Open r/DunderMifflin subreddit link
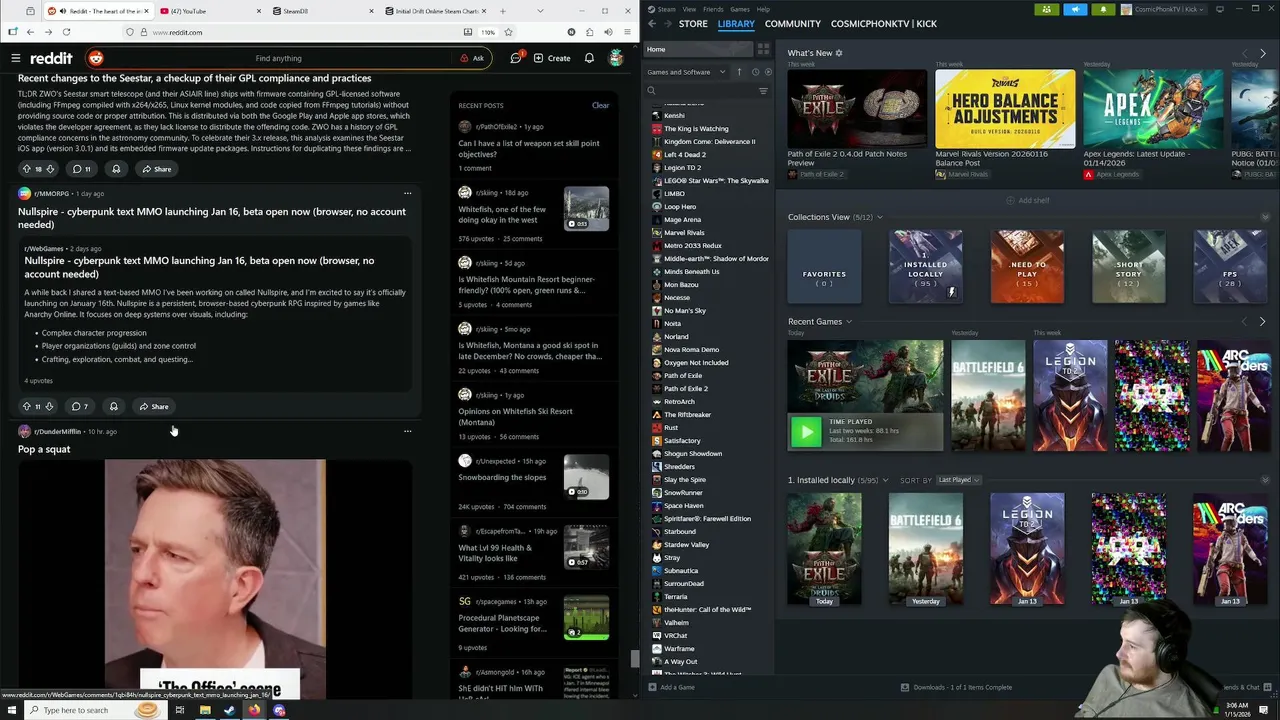Viewport: 1280px width, 720px height. (x=57, y=431)
